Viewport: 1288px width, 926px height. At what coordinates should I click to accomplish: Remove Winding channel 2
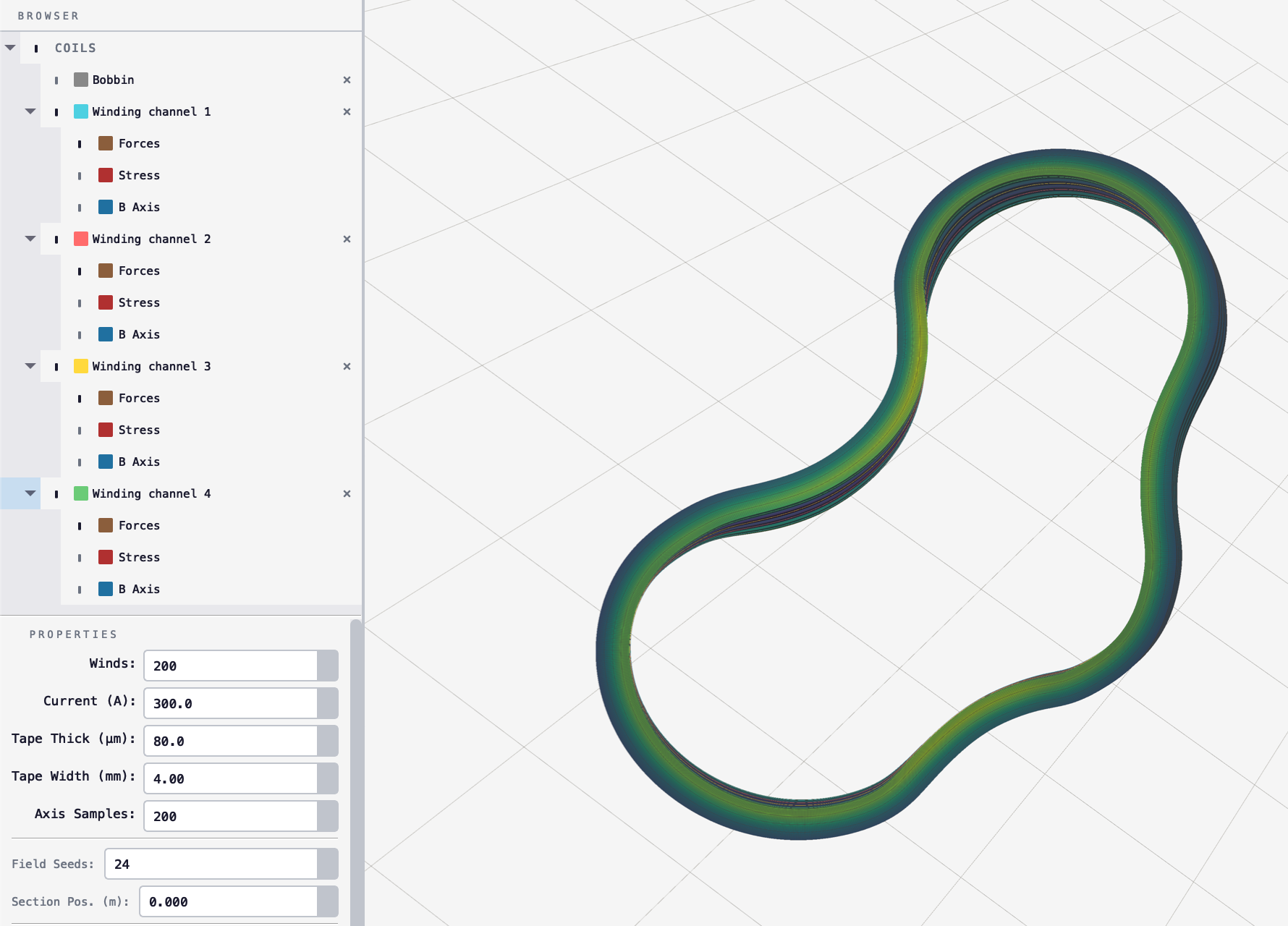click(x=347, y=239)
